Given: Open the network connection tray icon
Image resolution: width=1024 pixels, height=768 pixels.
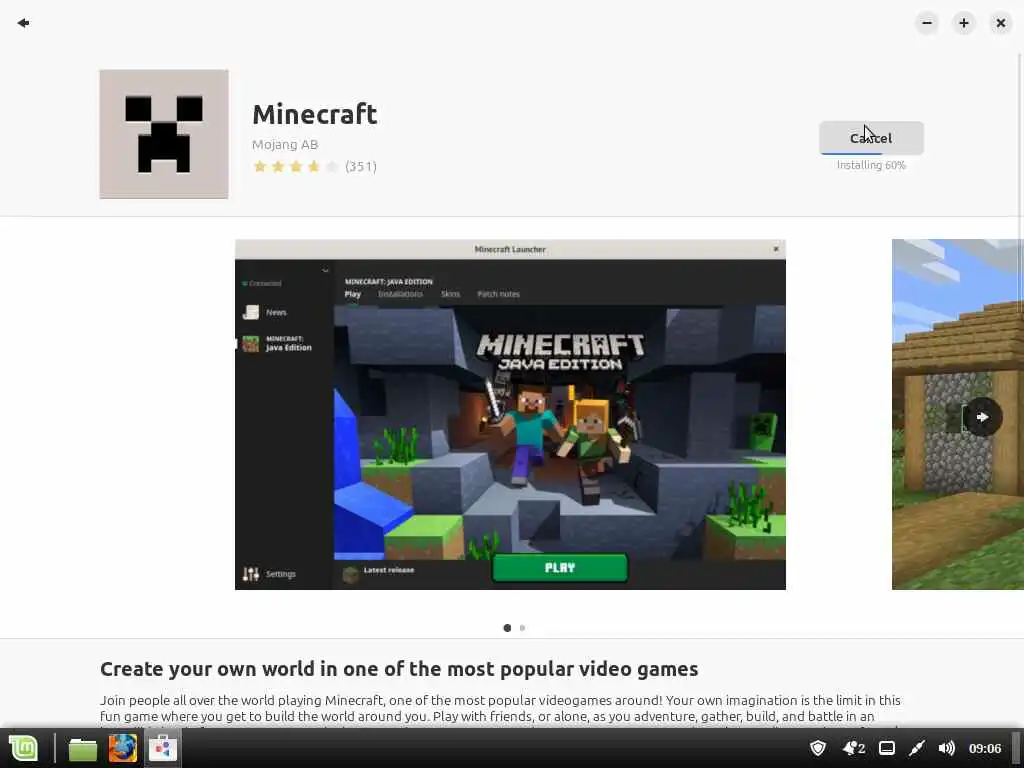Looking at the screenshot, I should [x=917, y=748].
